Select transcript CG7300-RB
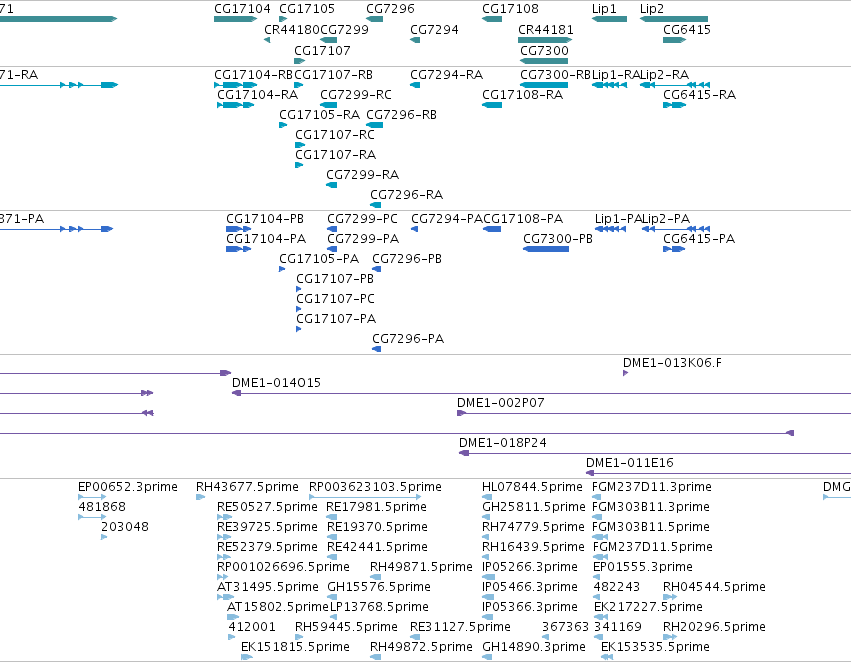 click(x=544, y=85)
